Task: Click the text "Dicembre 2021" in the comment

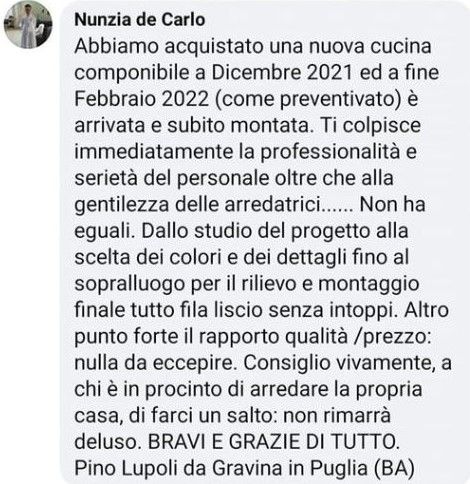Action: (x=282, y=72)
